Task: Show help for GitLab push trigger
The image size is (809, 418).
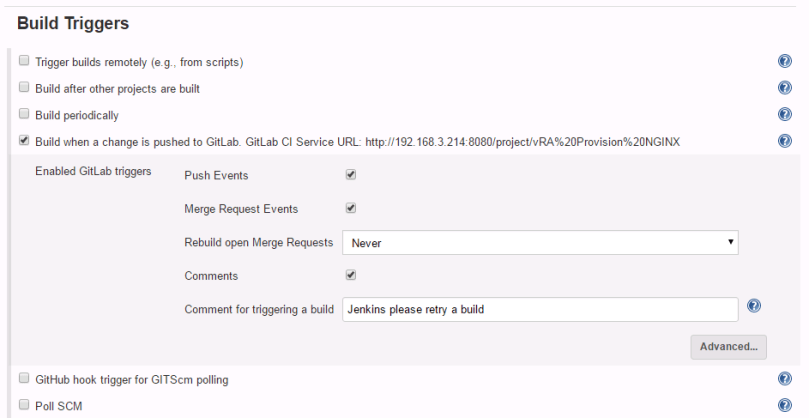Action: [785, 141]
